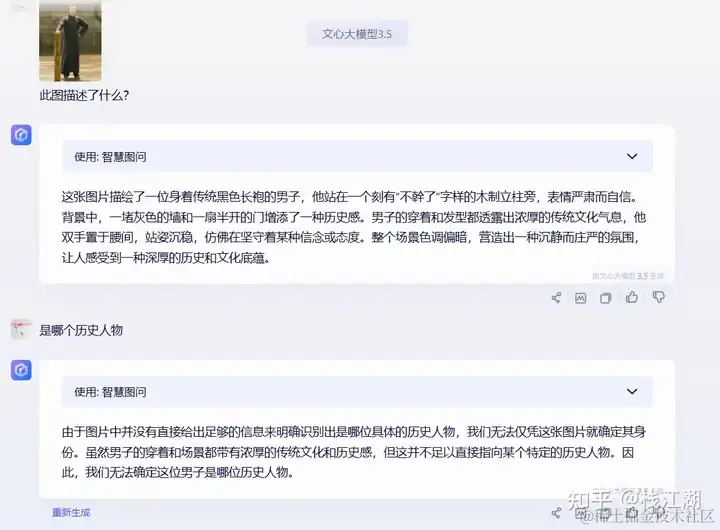720x530 pixels.
Task: Copy the image description reply
Action: coord(606,298)
